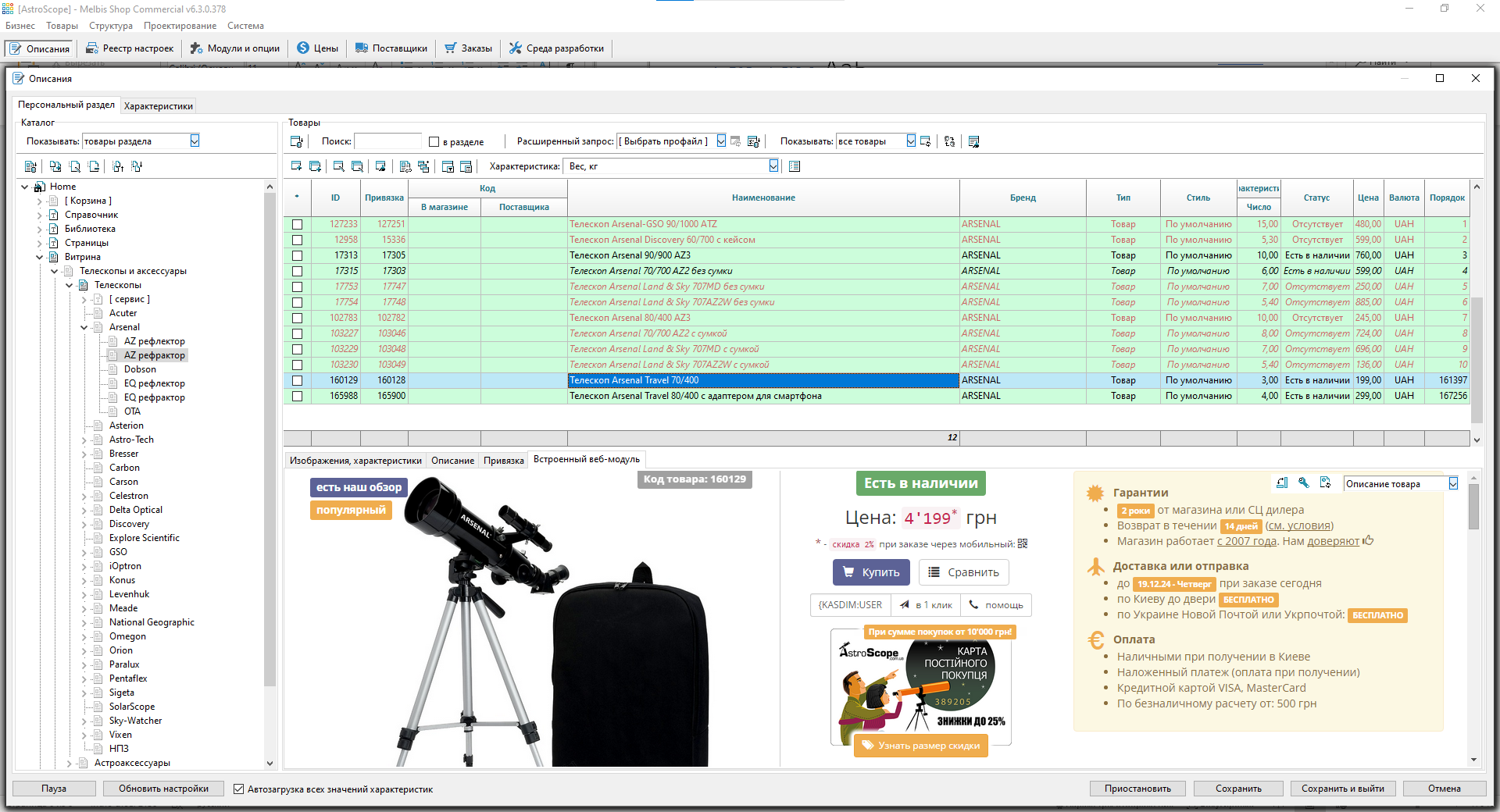This screenshot has width=1500, height=812.
Task: Click the add product icon below Поиск toolbar
Action: click(296, 166)
